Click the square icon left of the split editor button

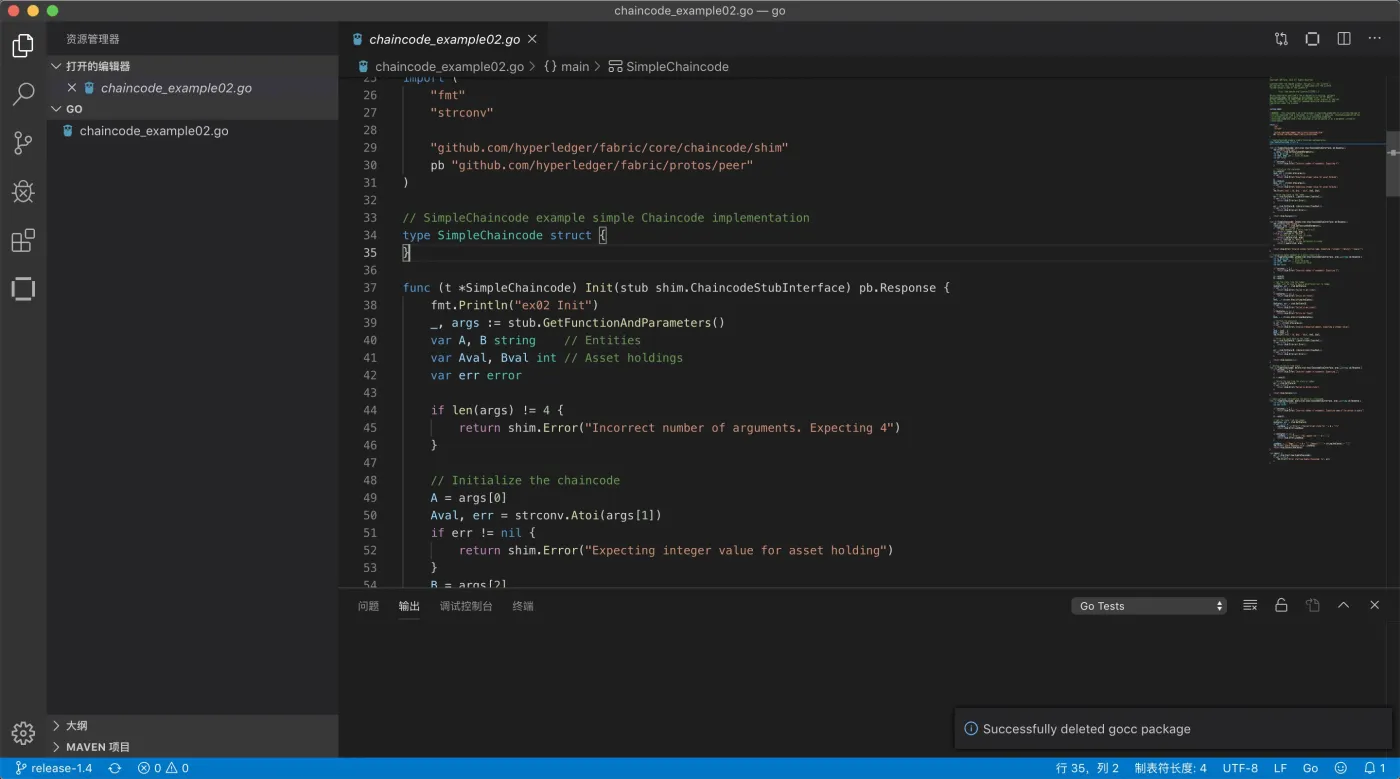pyautogui.click(x=1312, y=39)
